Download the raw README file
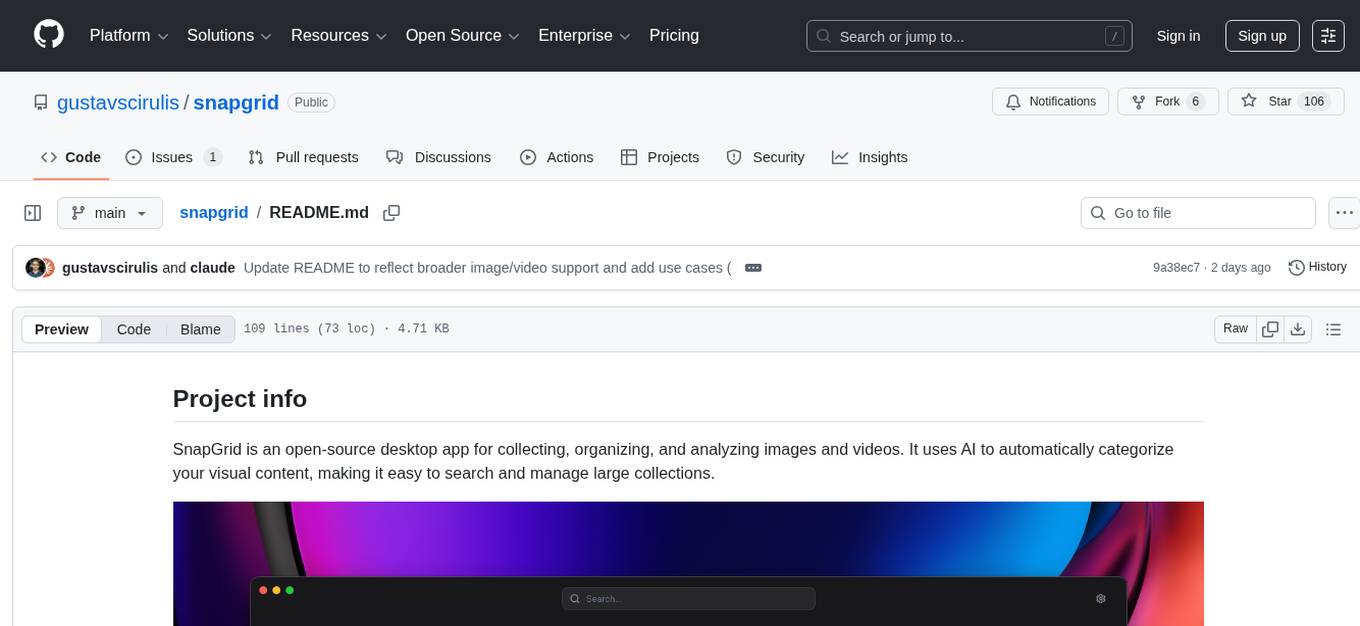Image resolution: width=1360 pixels, height=626 pixels. tap(1298, 329)
